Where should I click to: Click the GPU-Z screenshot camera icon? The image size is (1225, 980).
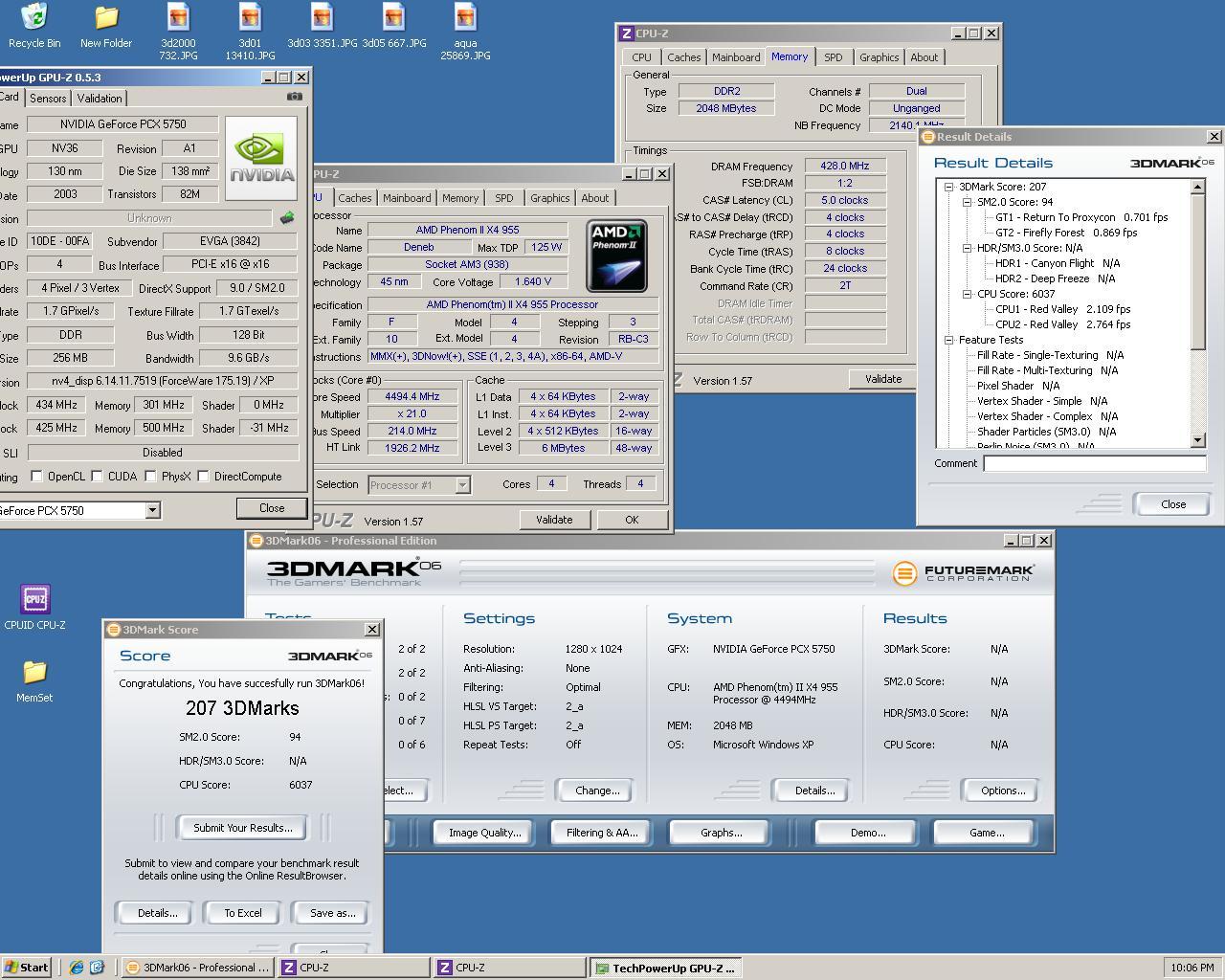point(295,97)
